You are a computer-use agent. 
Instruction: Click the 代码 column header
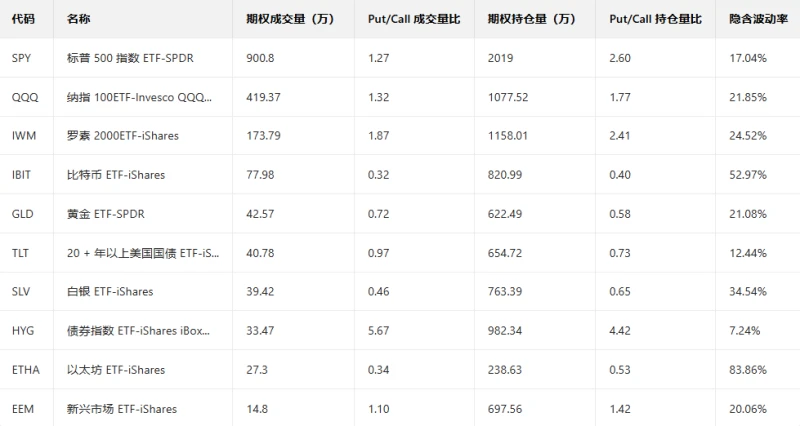point(23,19)
